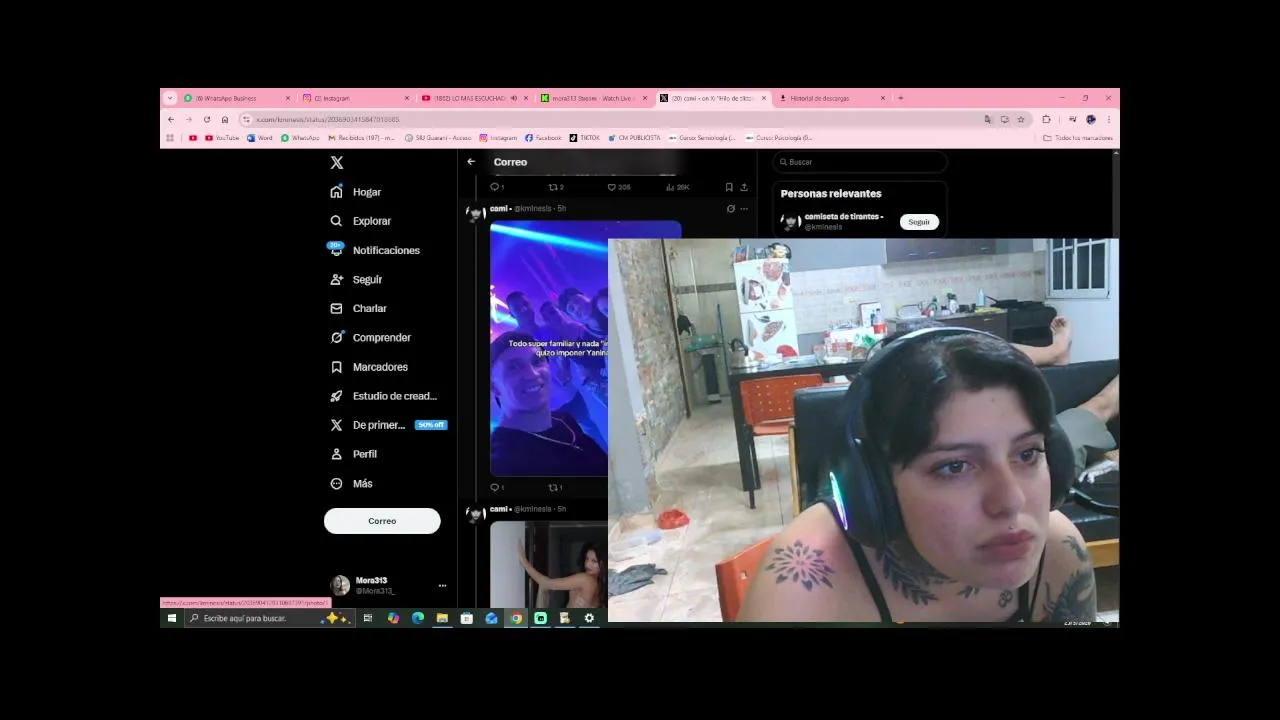Open Windows Start menu
Image resolution: width=1280 pixels, height=720 pixels.
pos(171,618)
